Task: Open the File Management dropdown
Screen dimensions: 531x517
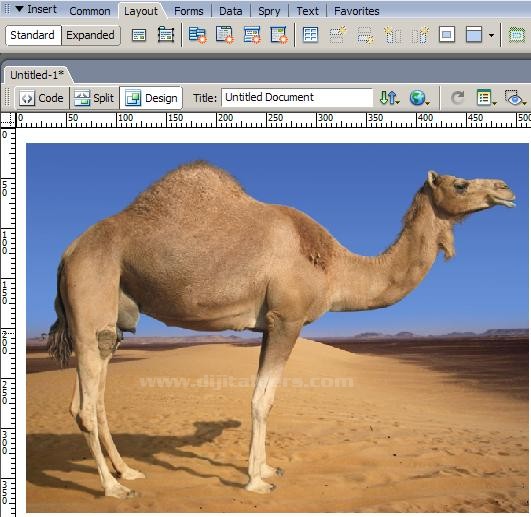Action: point(389,98)
